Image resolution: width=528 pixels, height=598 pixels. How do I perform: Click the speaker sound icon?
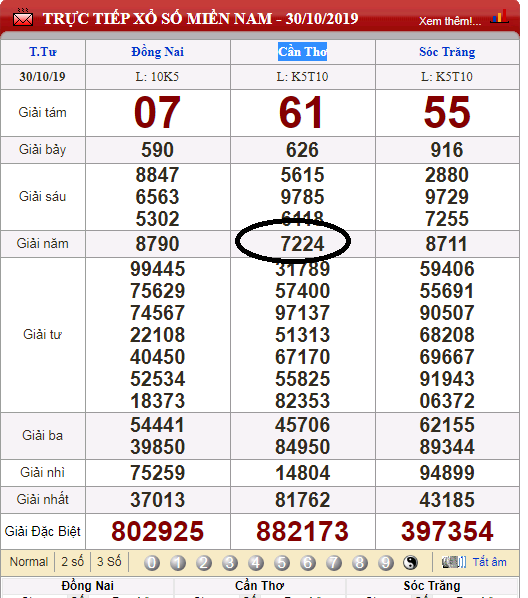[454, 562]
